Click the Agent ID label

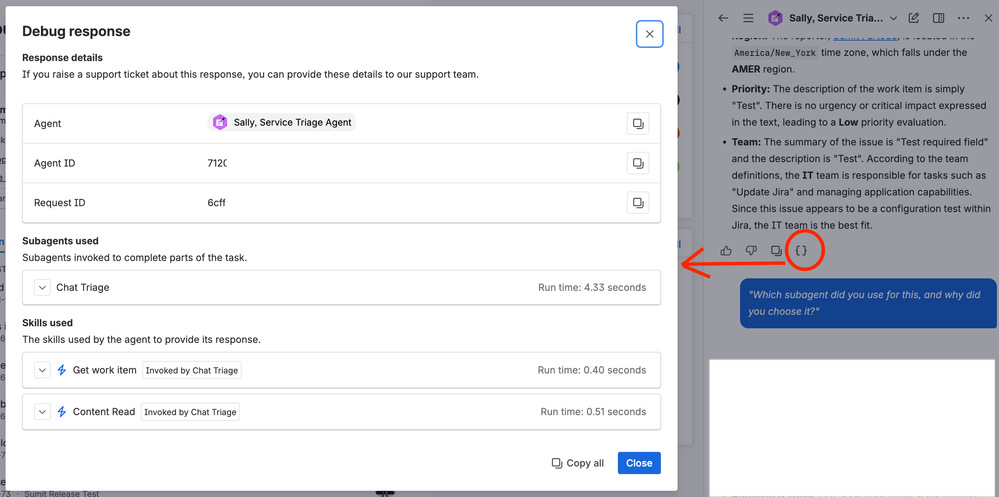click(x=54, y=163)
